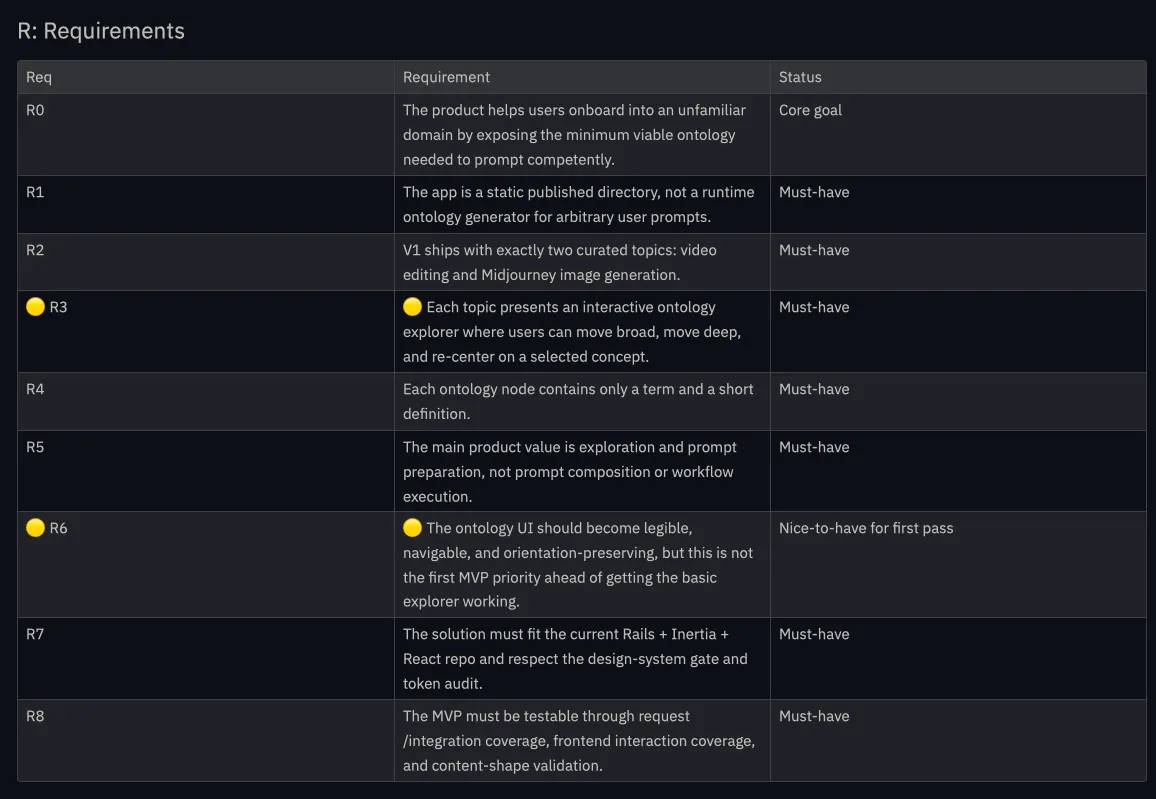The width and height of the screenshot is (1156, 799).
Task: Select the R4 identifier cell
Action: [35, 389]
